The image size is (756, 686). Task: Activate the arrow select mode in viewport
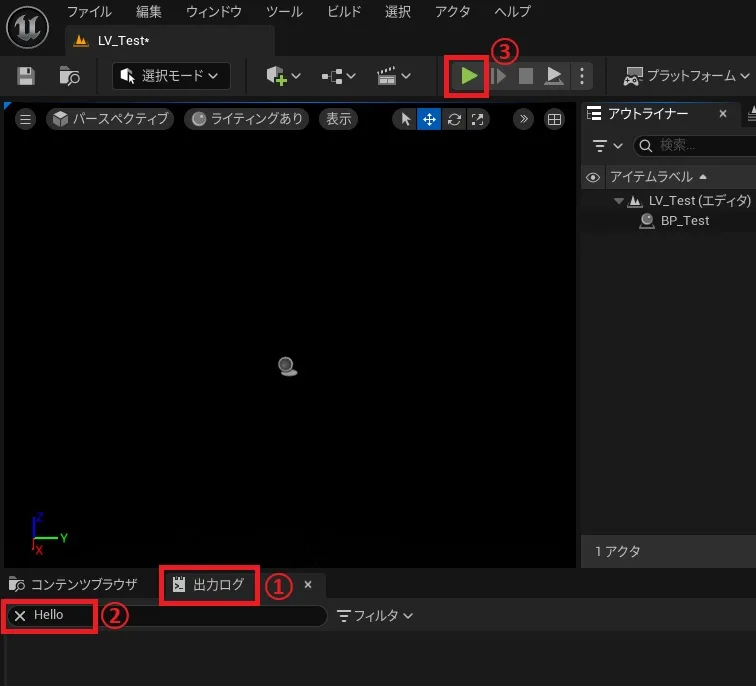(x=405, y=119)
